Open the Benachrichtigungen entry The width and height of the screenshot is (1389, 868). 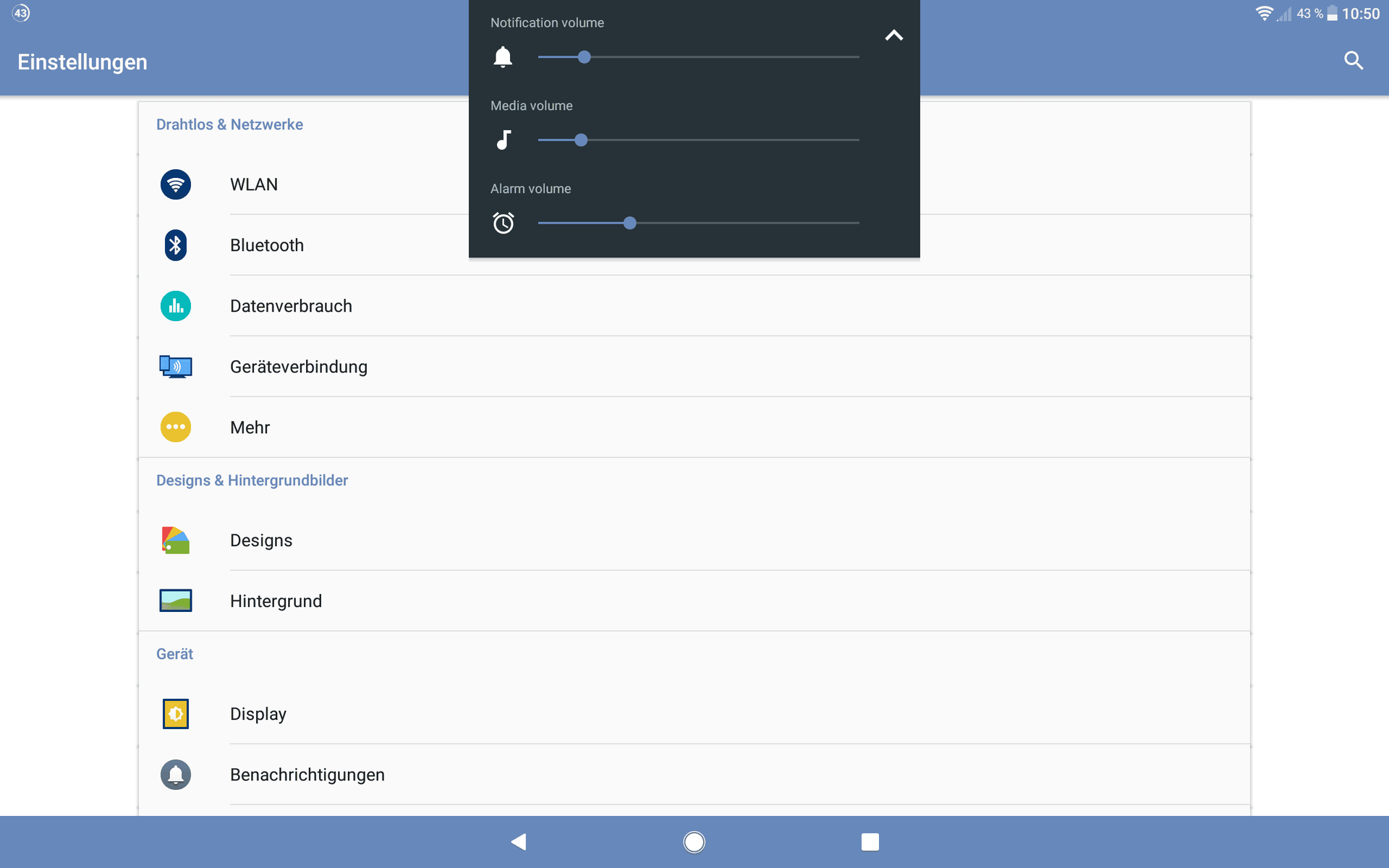coord(694,775)
